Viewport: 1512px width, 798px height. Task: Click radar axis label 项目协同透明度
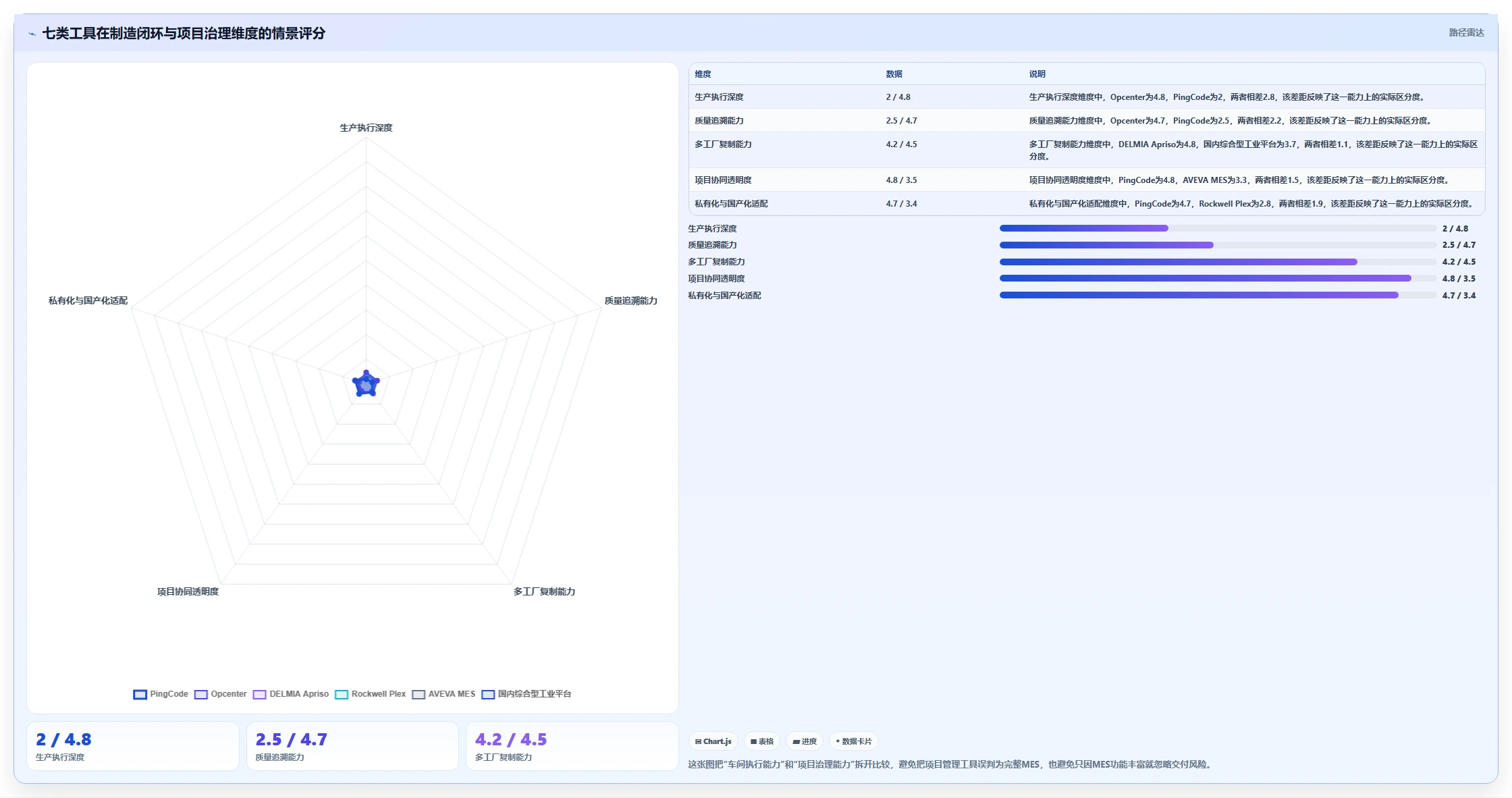pos(188,591)
